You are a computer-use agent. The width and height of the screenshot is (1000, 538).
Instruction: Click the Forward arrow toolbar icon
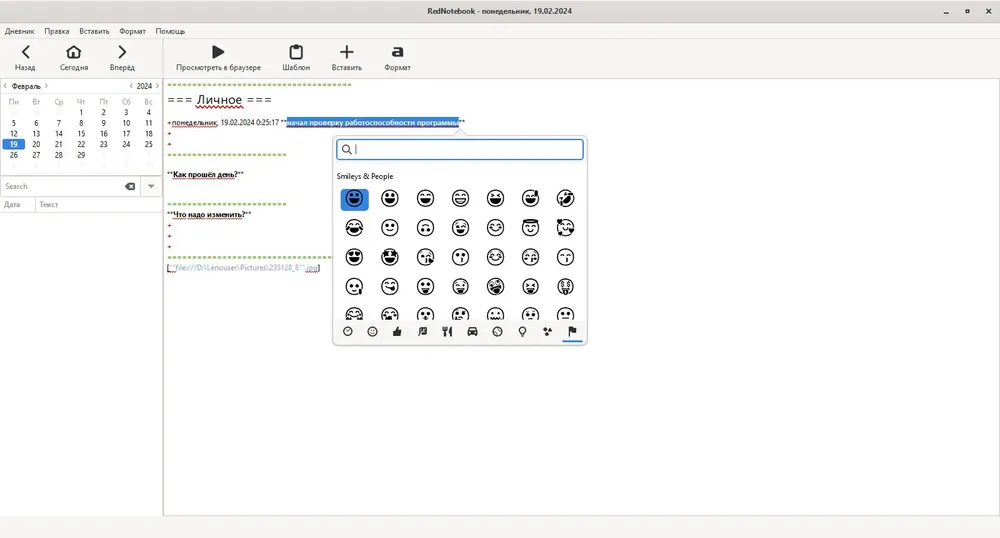(122, 52)
